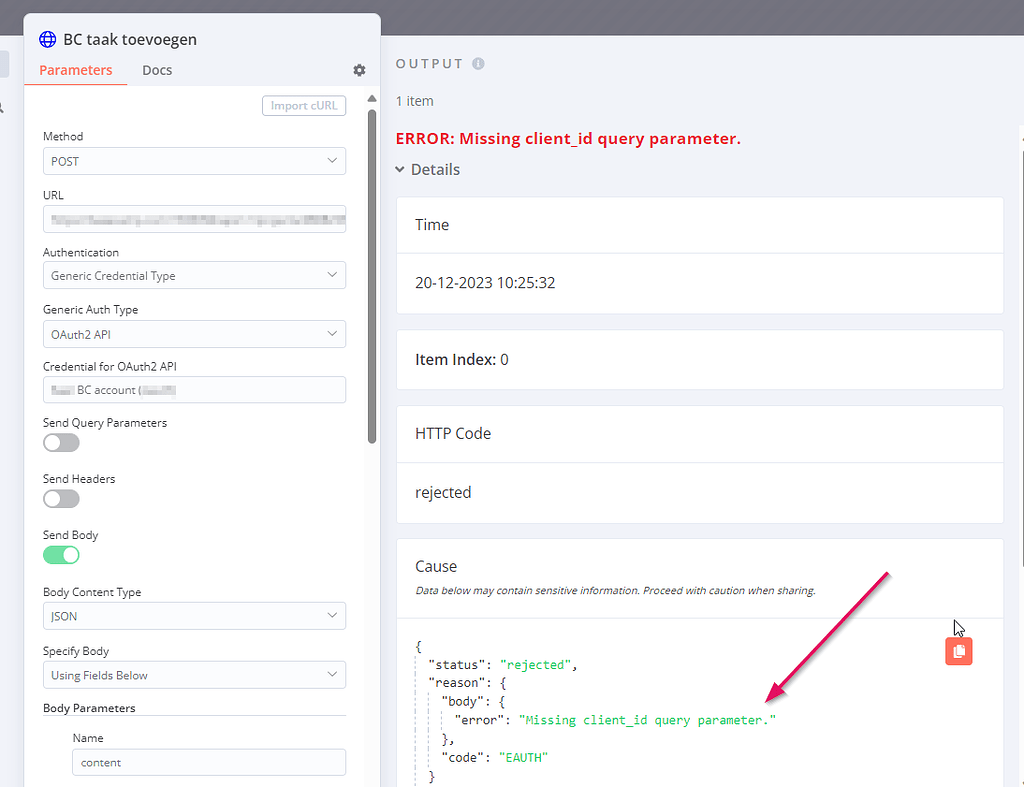Copy the error JSON with the clipboard icon
The height and width of the screenshot is (787, 1024).
tap(958, 651)
